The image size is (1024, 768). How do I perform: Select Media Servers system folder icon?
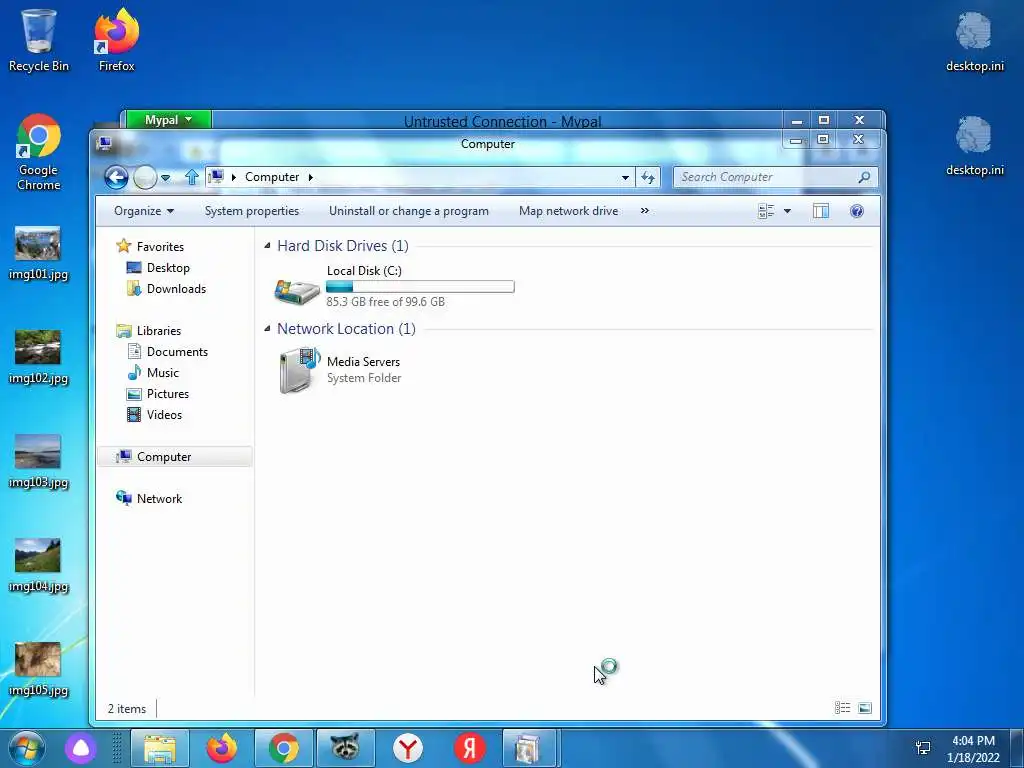300,370
